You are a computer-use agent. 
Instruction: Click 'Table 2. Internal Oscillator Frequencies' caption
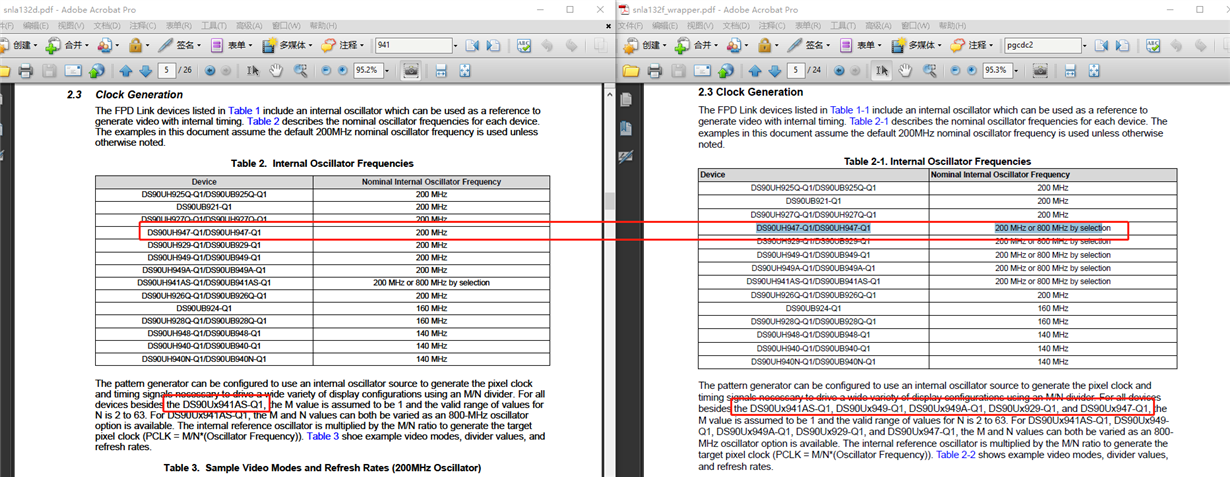(x=322, y=163)
